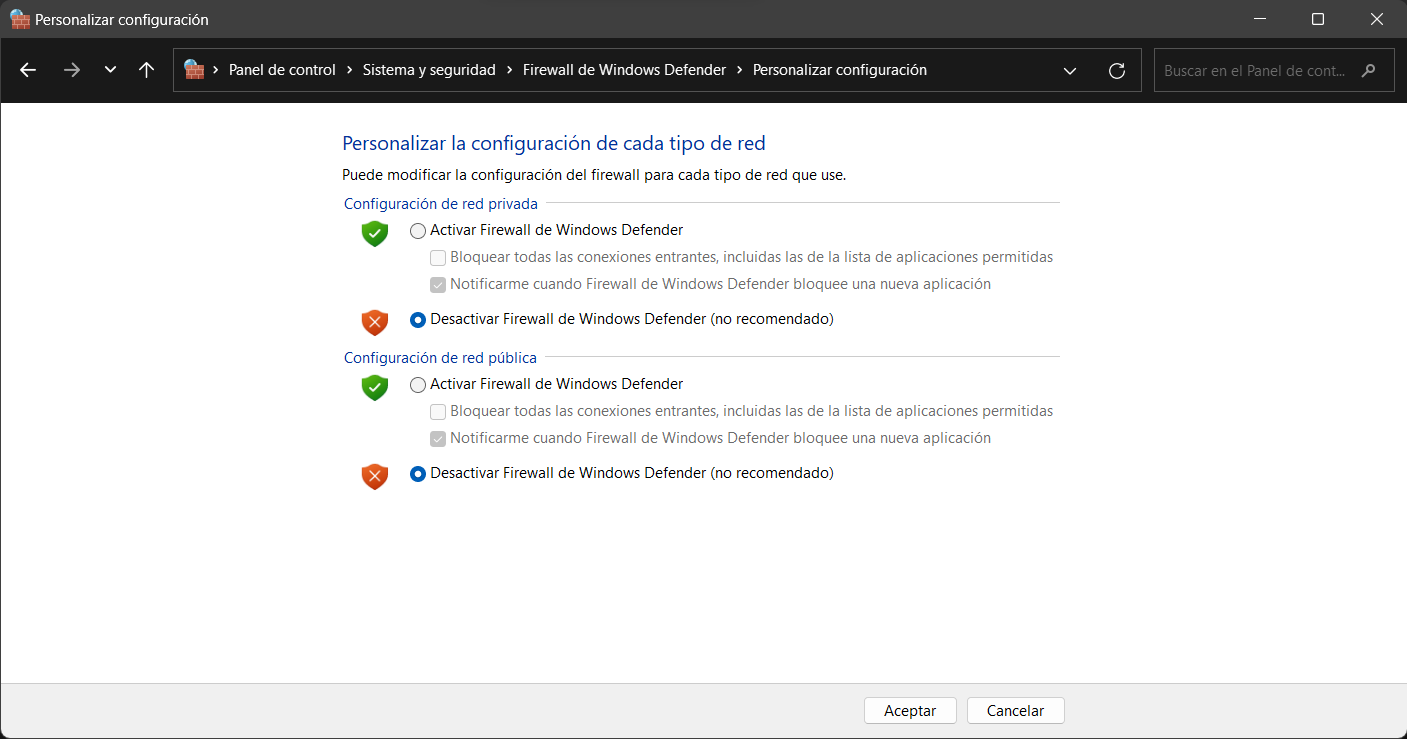Click heading Personalizar la configuración de cada tipo

click(x=554, y=144)
